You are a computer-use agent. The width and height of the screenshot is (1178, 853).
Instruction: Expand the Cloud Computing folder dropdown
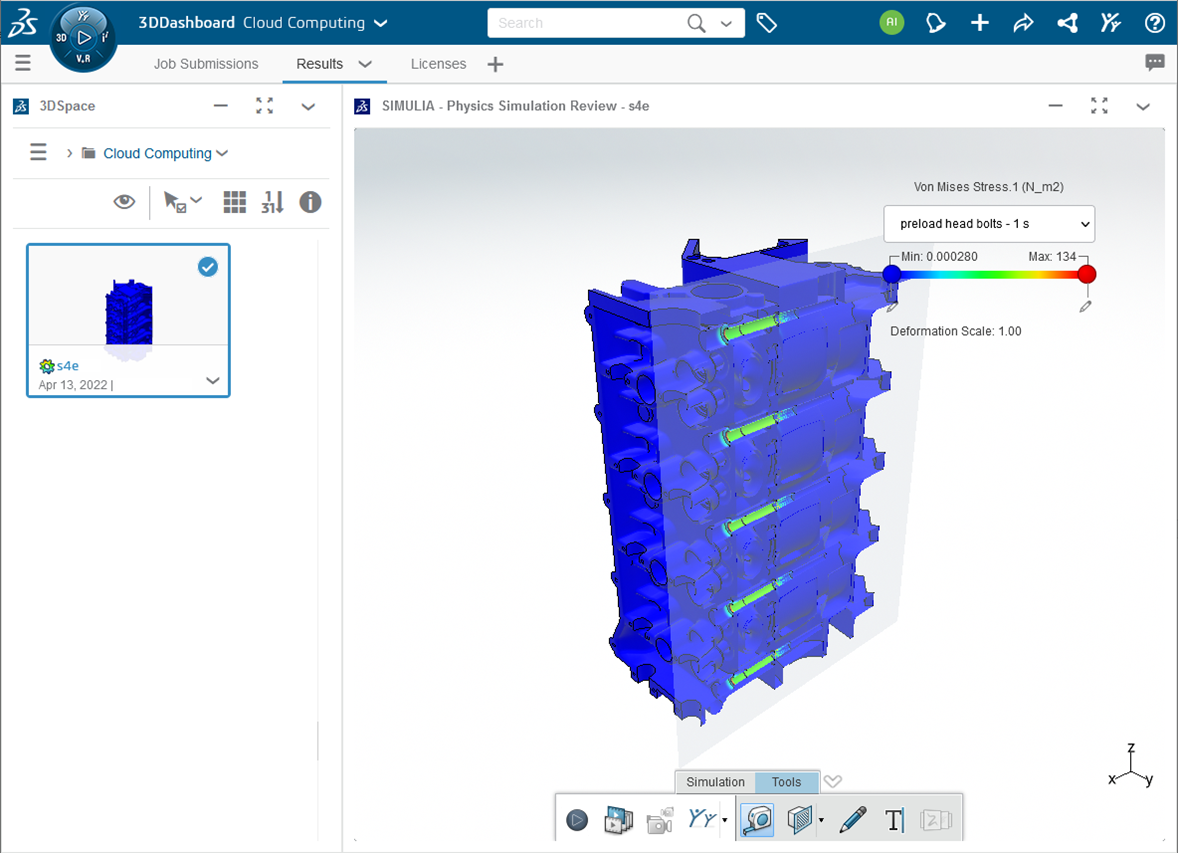222,153
